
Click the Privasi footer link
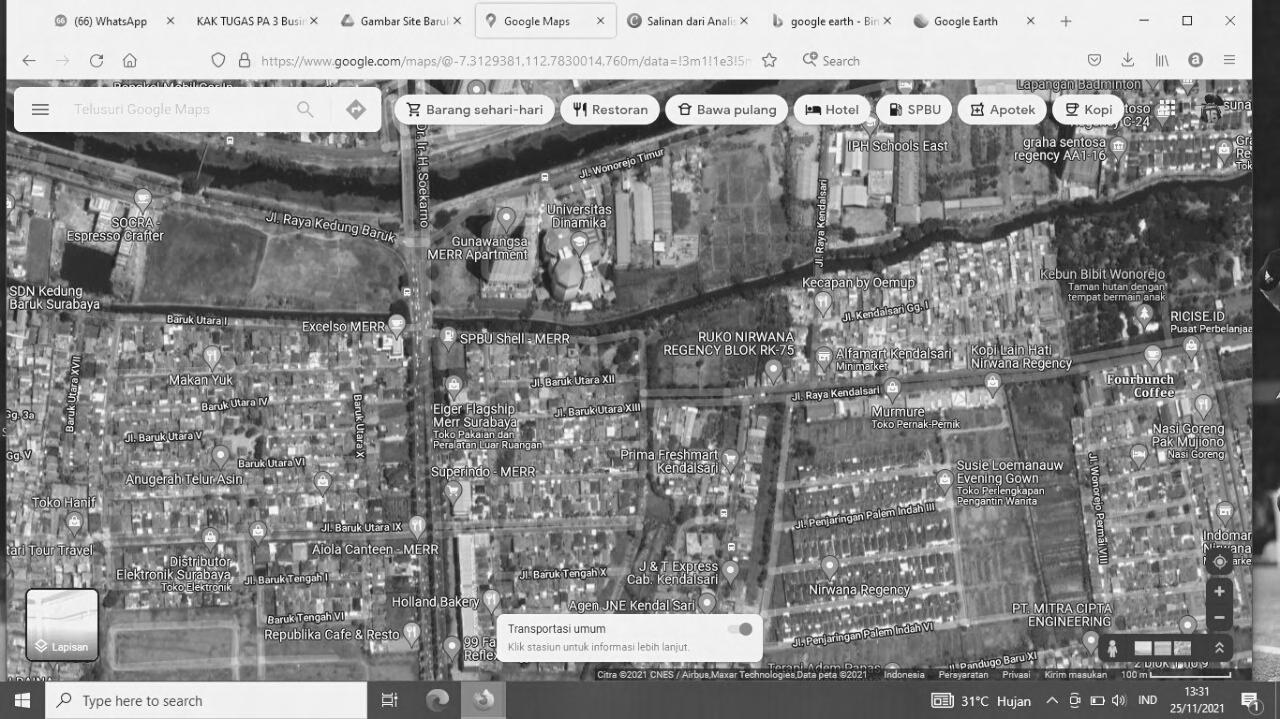tap(1016, 675)
